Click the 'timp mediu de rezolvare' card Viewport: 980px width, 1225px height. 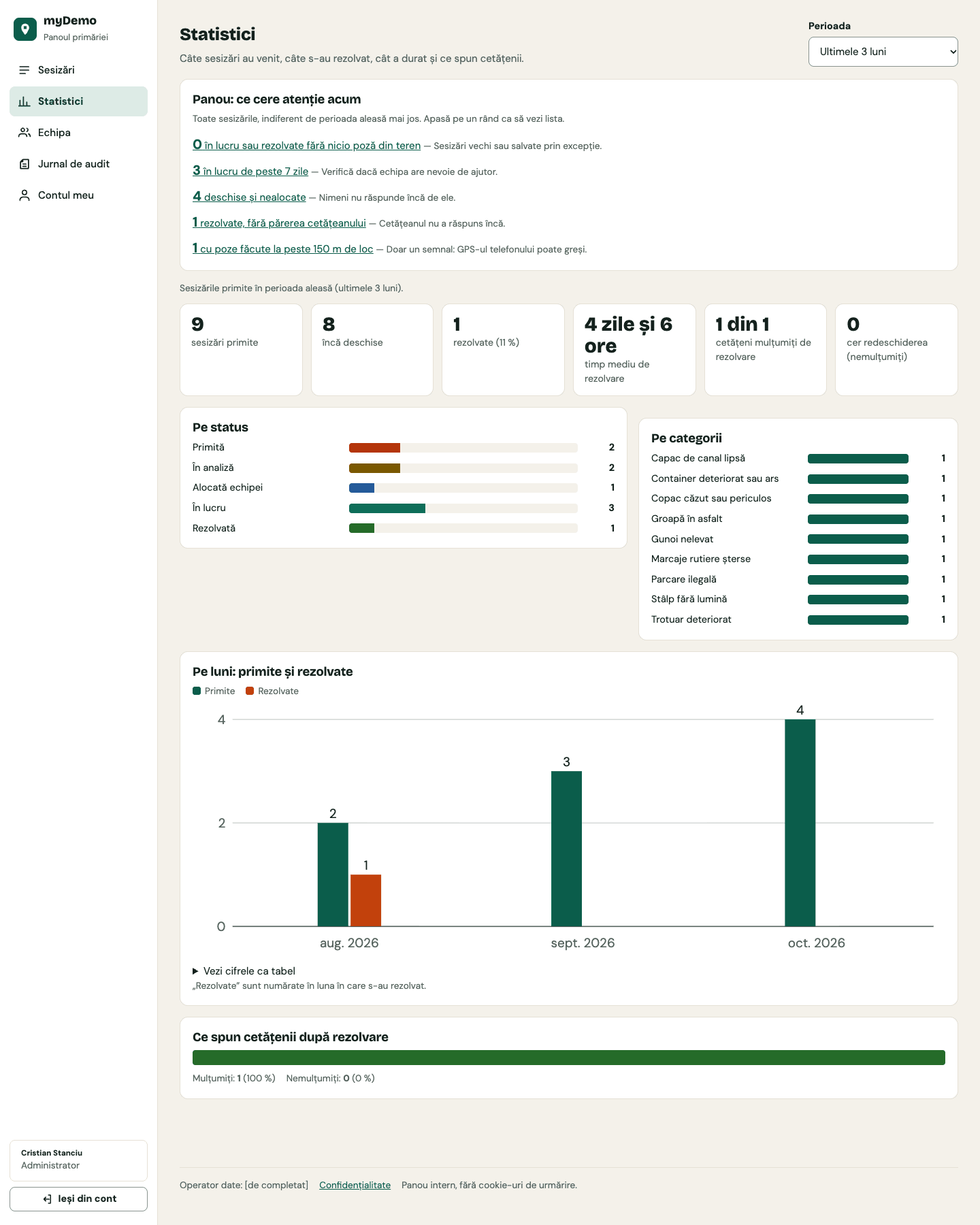point(634,350)
